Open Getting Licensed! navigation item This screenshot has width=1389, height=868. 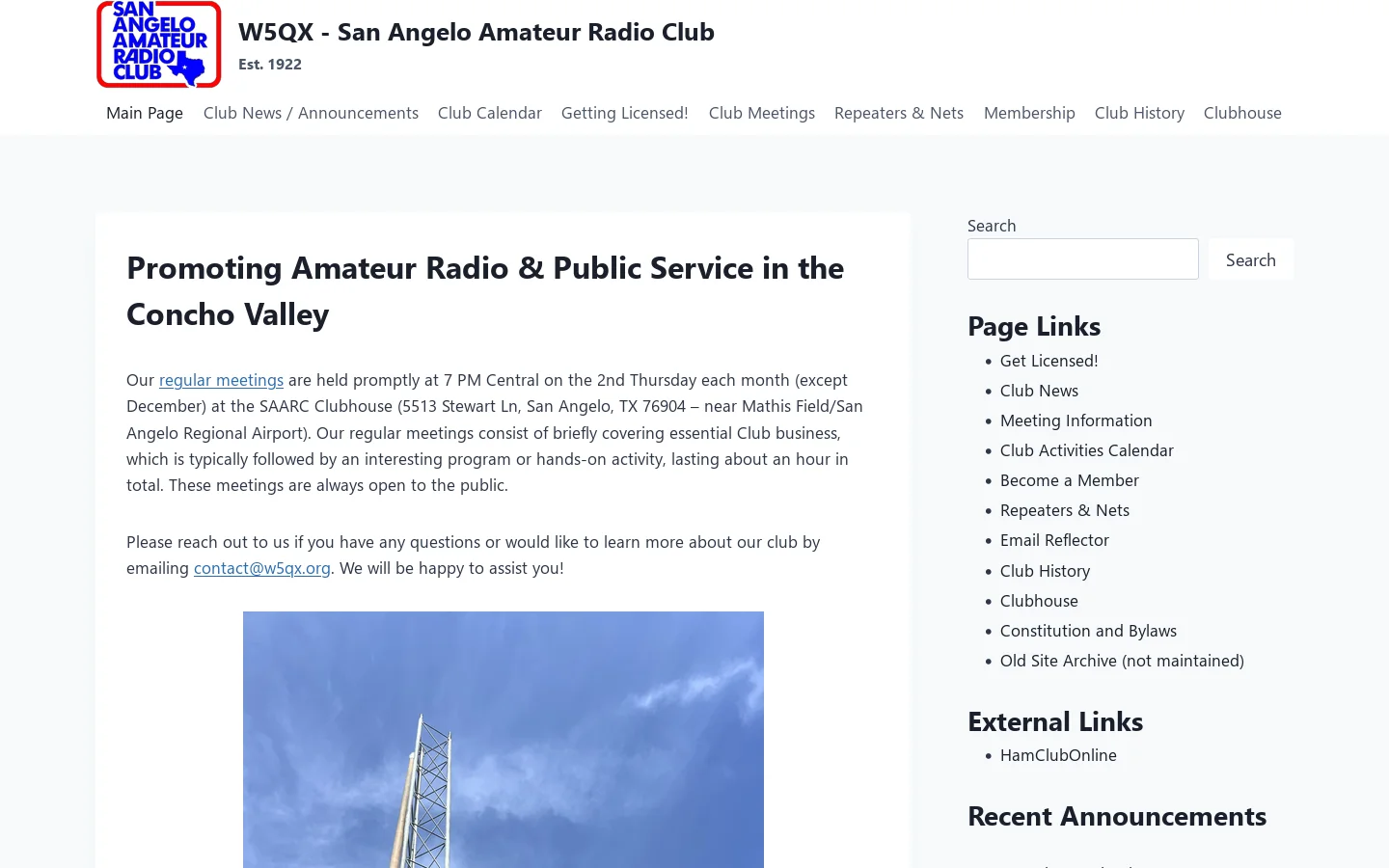pos(625,113)
